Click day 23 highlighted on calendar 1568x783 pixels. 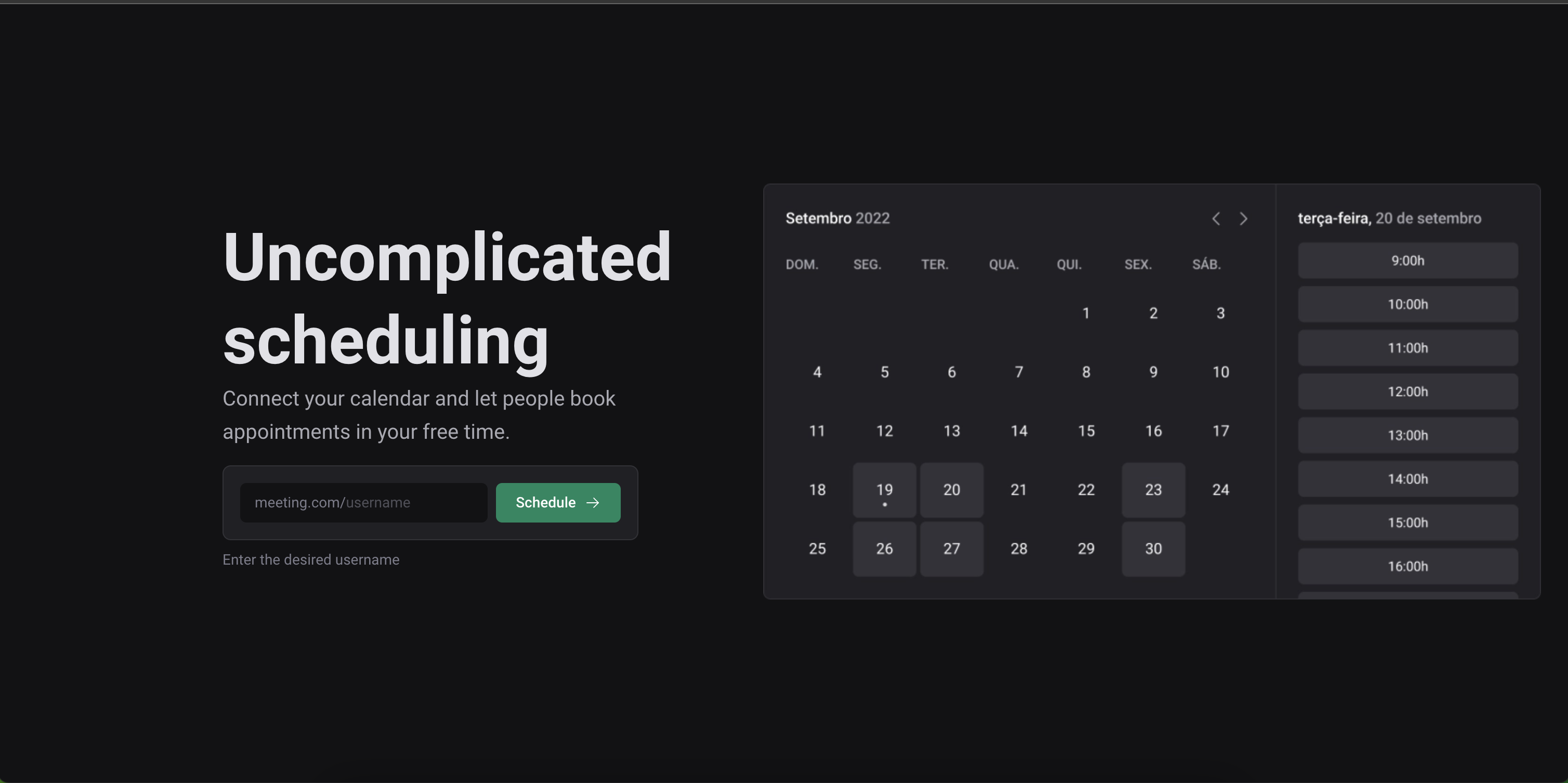click(1153, 489)
